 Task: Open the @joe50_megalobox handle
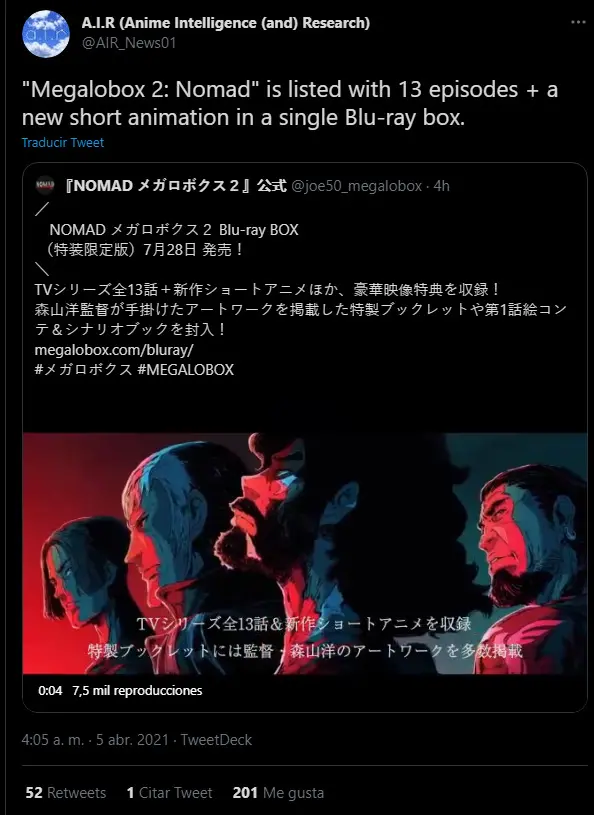pos(357,186)
